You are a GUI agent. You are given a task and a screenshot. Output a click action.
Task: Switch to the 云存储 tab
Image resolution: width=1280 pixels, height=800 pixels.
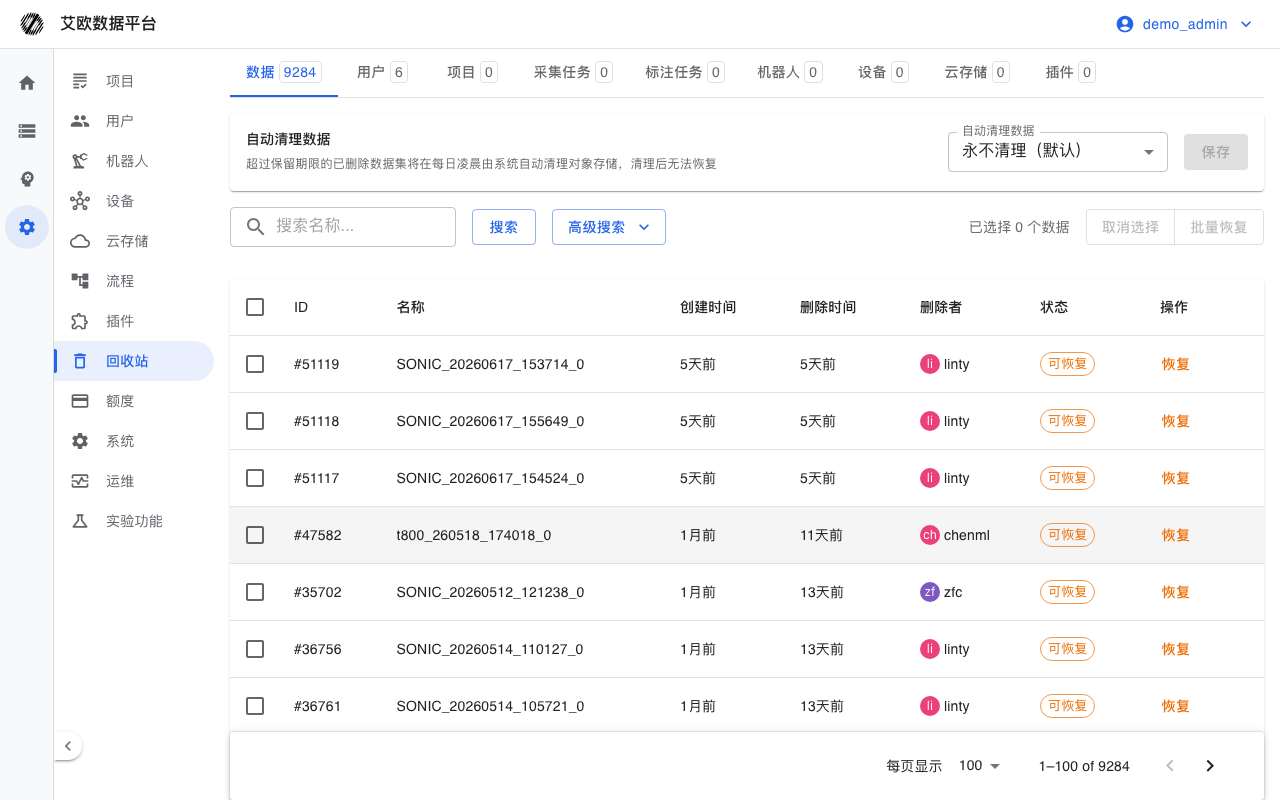(977, 72)
